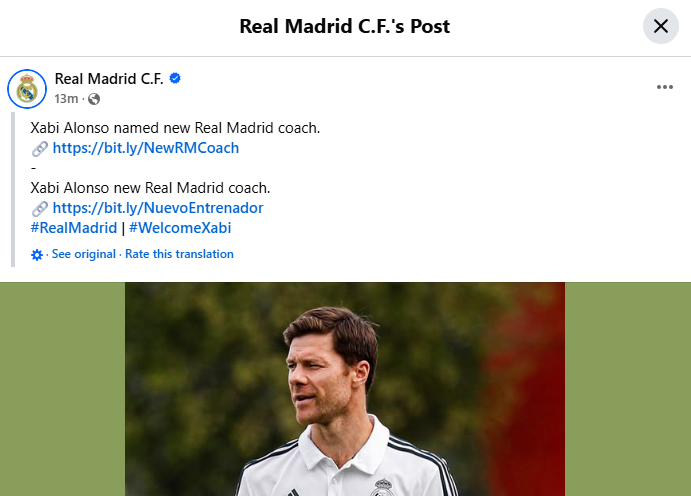Click the Real Madrid C.F.'s Post title
This screenshot has width=691, height=496.
coord(345,26)
